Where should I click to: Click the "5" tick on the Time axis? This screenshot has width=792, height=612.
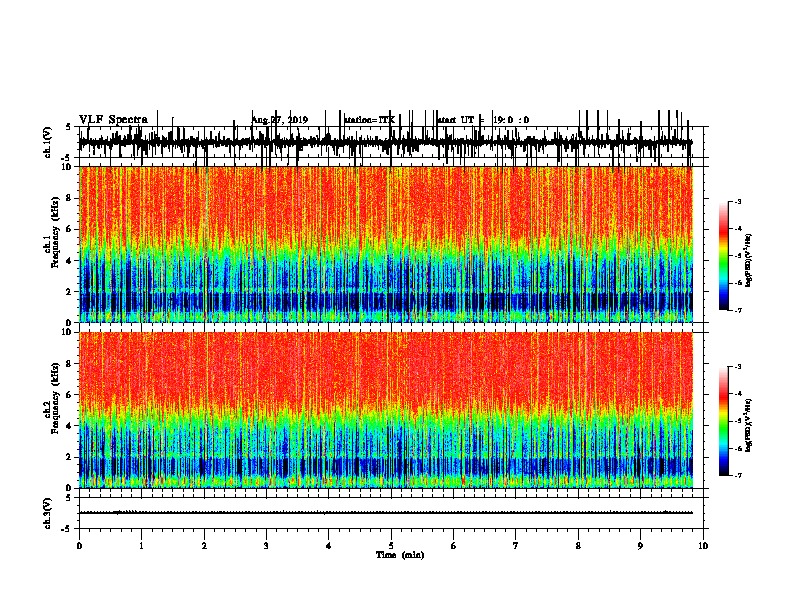(391, 546)
